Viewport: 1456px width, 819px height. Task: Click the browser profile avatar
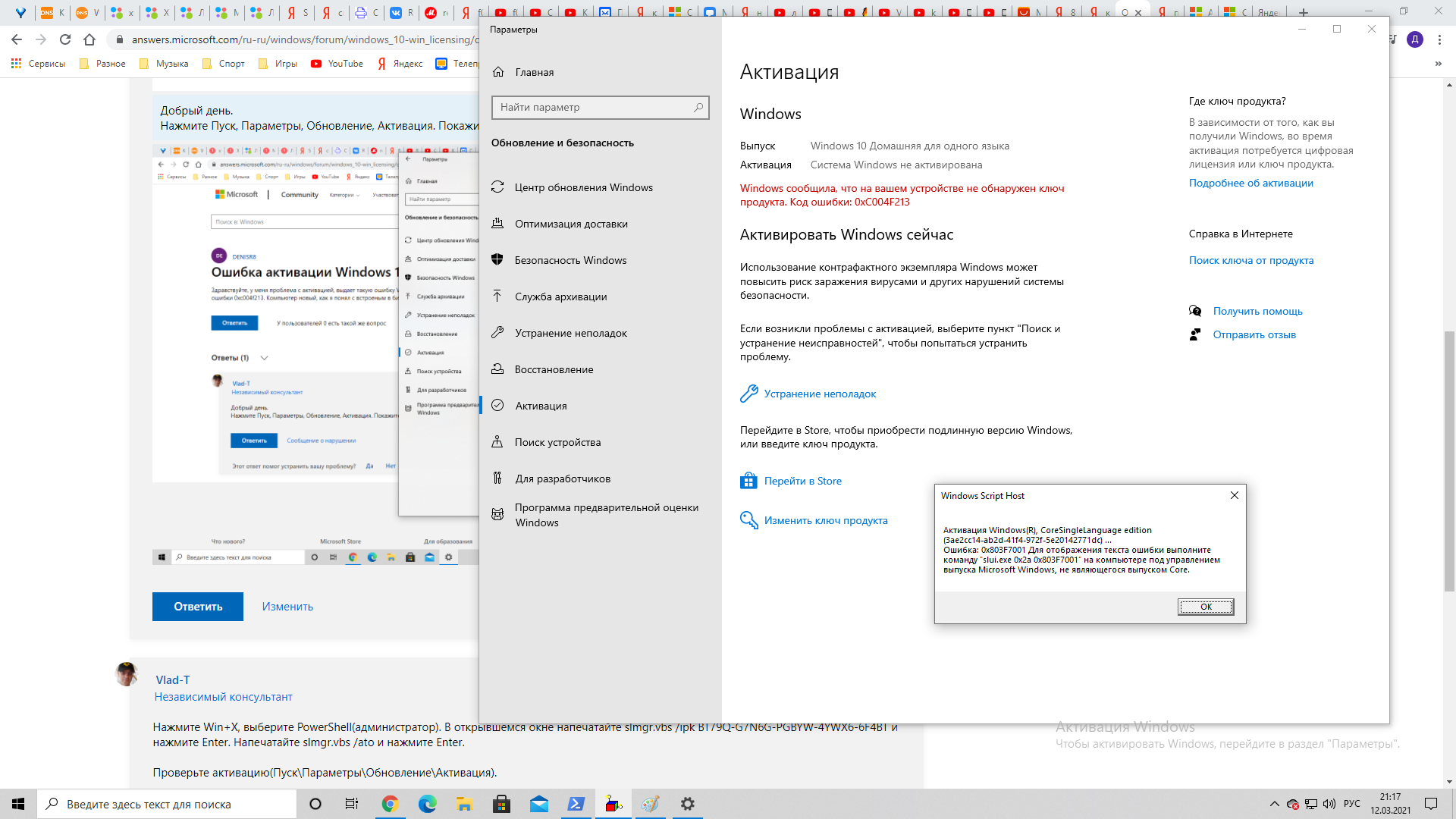(x=1415, y=39)
